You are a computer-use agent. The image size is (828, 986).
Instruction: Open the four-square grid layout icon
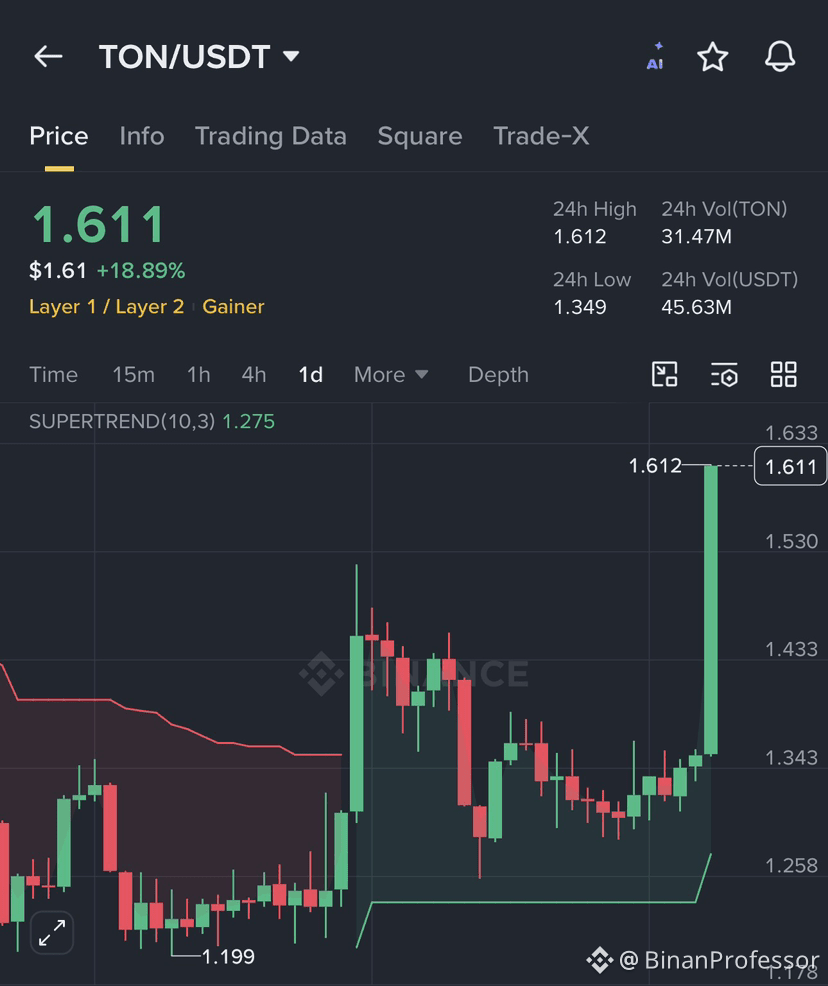(784, 374)
